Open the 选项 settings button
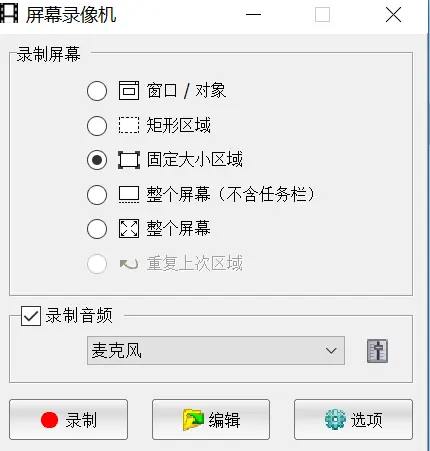430x451 pixels. [x=353, y=419]
